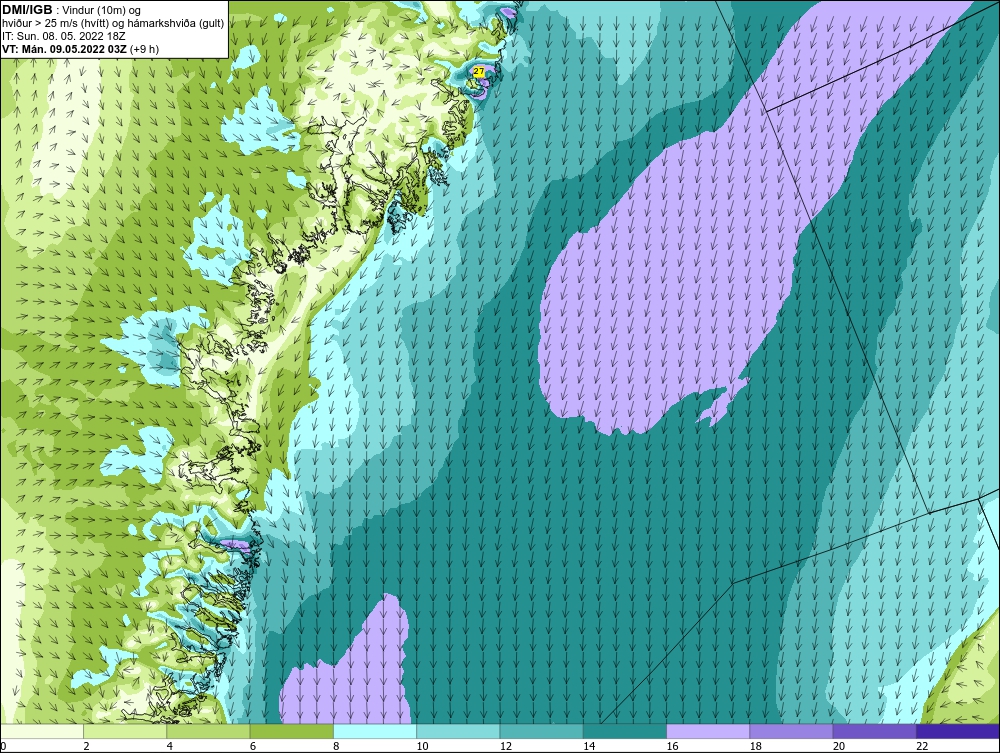Image resolution: width=1000 pixels, height=753 pixels.
Task: Click the 12-14 m/s teal legend swatch
Action: 541,731
